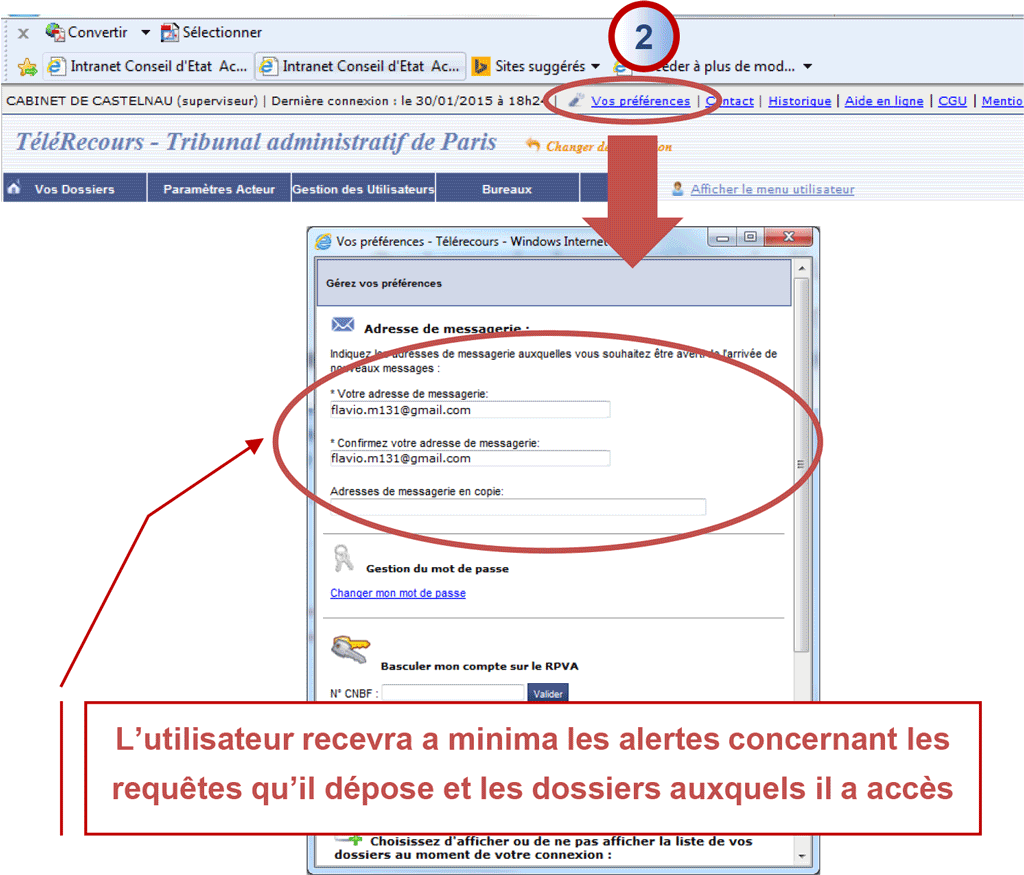Click the popup vertical scrollbar thumb

pos(801,464)
